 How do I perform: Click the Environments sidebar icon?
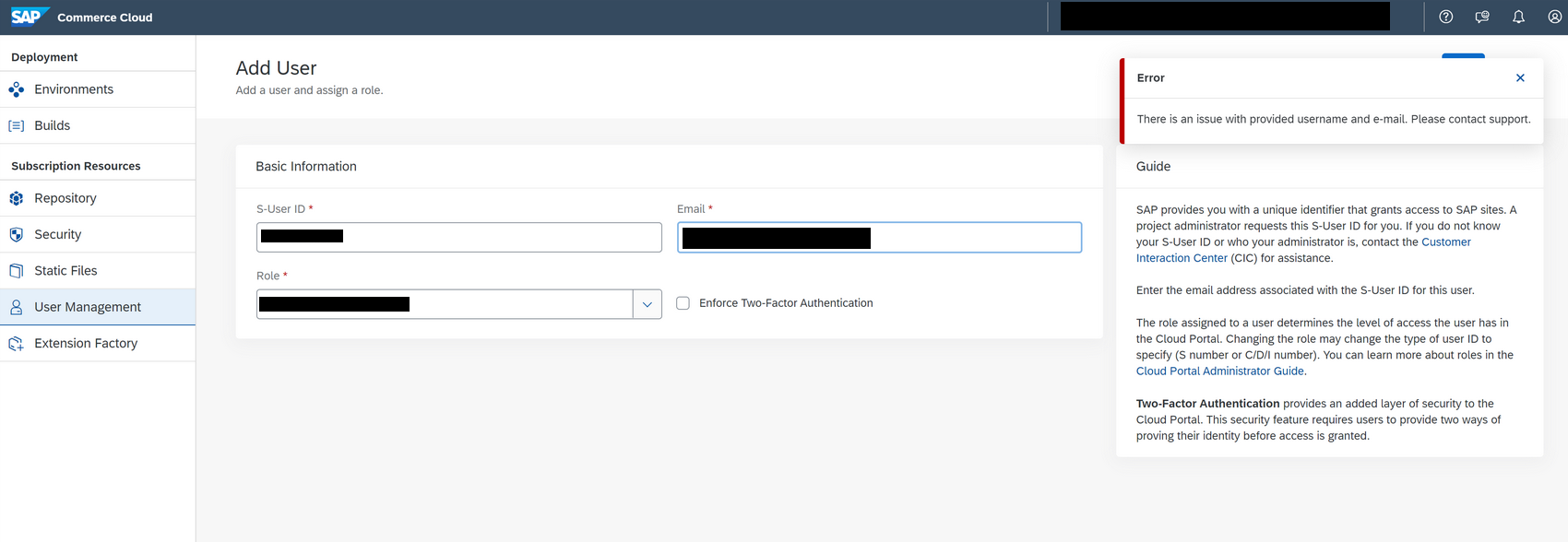point(17,89)
